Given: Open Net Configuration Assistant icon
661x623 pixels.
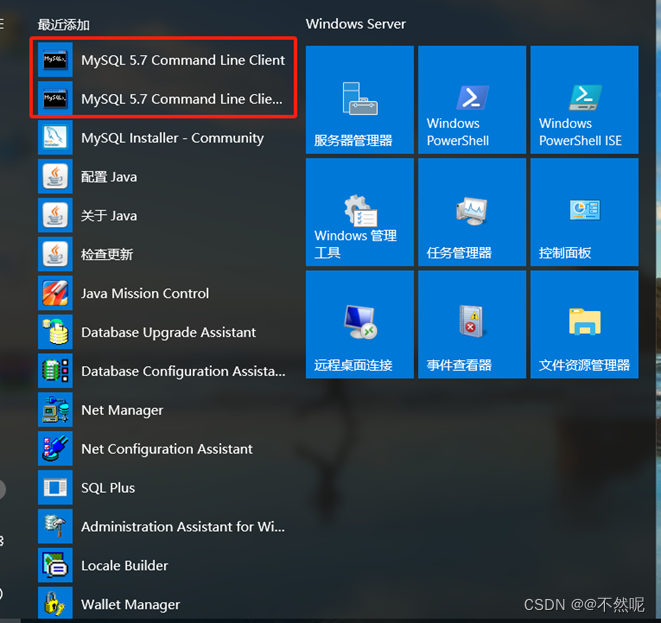Looking at the screenshot, I should 55,448.
